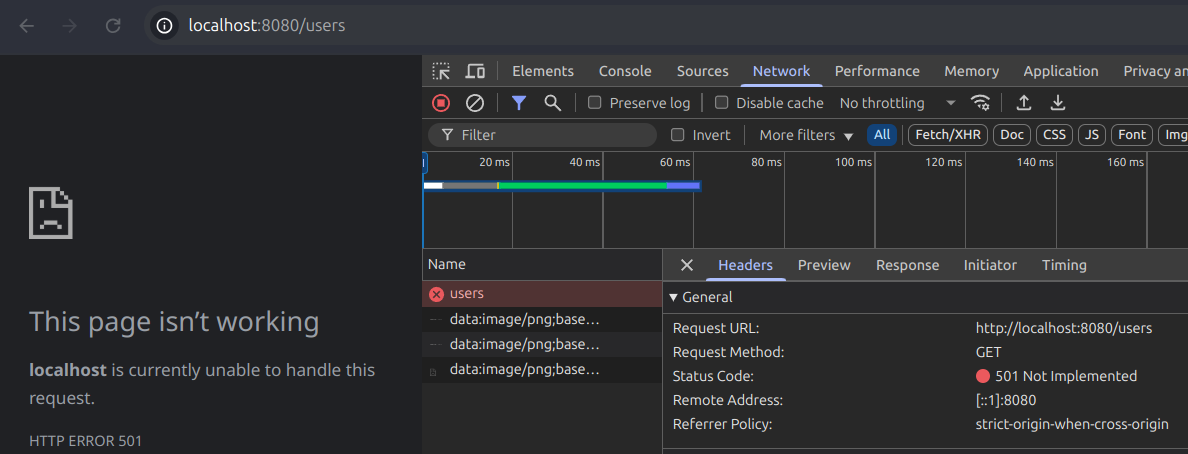
Task: Stop recording network log
Action: pyautogui.click(x=441, y=103)
